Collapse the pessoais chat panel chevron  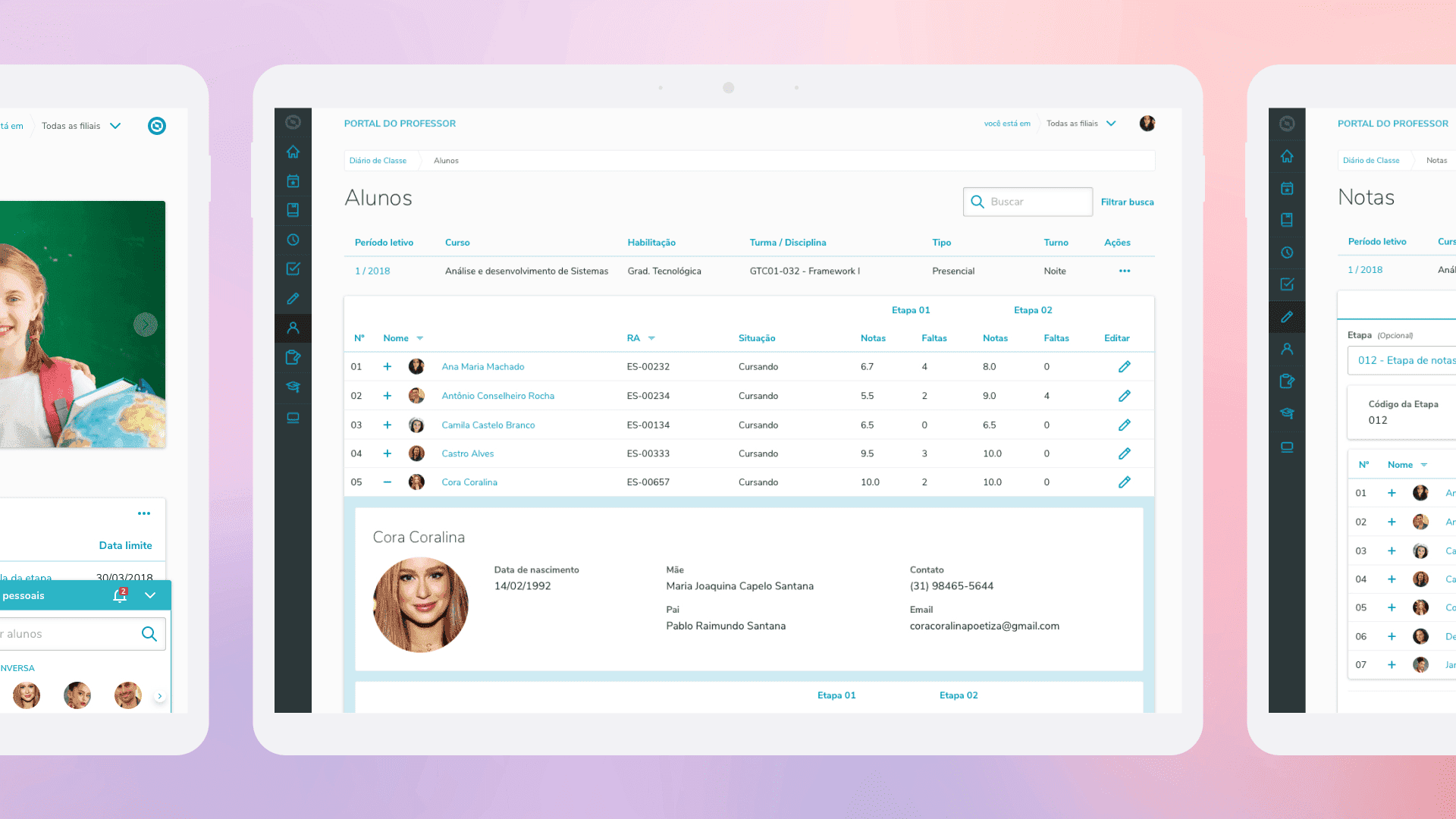(x=150, y=595)
